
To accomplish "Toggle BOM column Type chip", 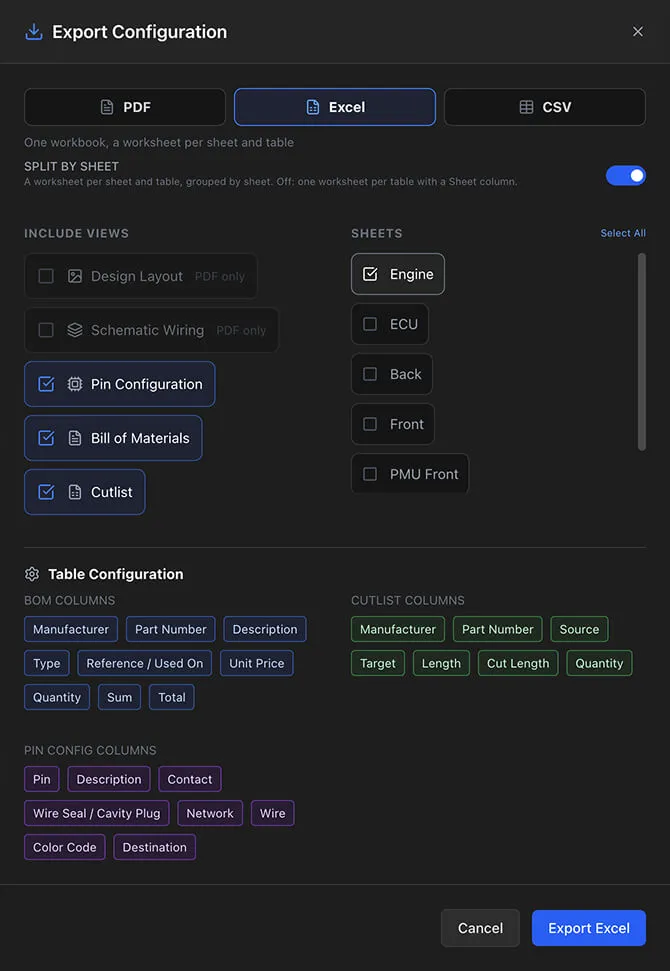I will click(x=47, y=663).
